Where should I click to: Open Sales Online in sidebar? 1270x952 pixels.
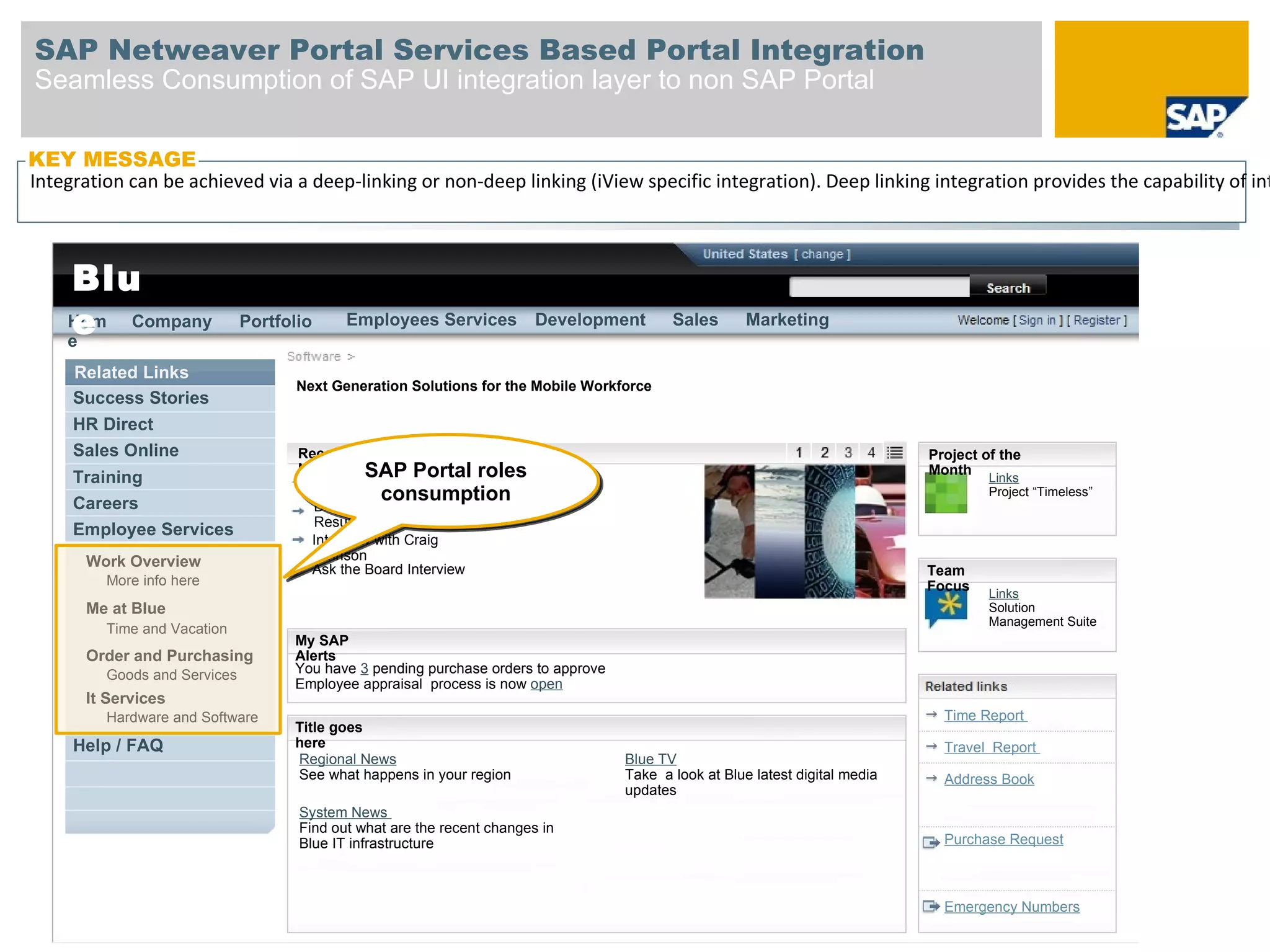click(x=170, y=451)
